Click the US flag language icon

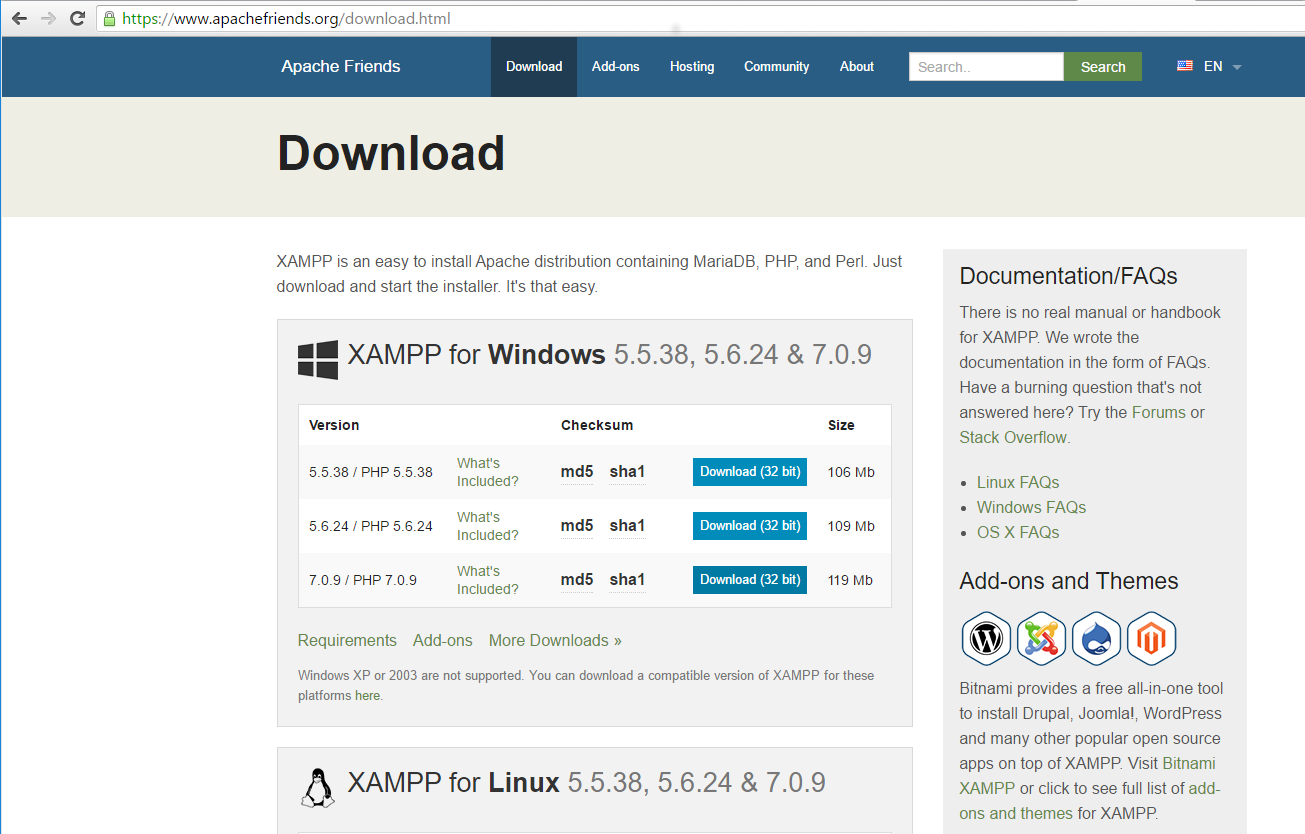(1185, 66)
